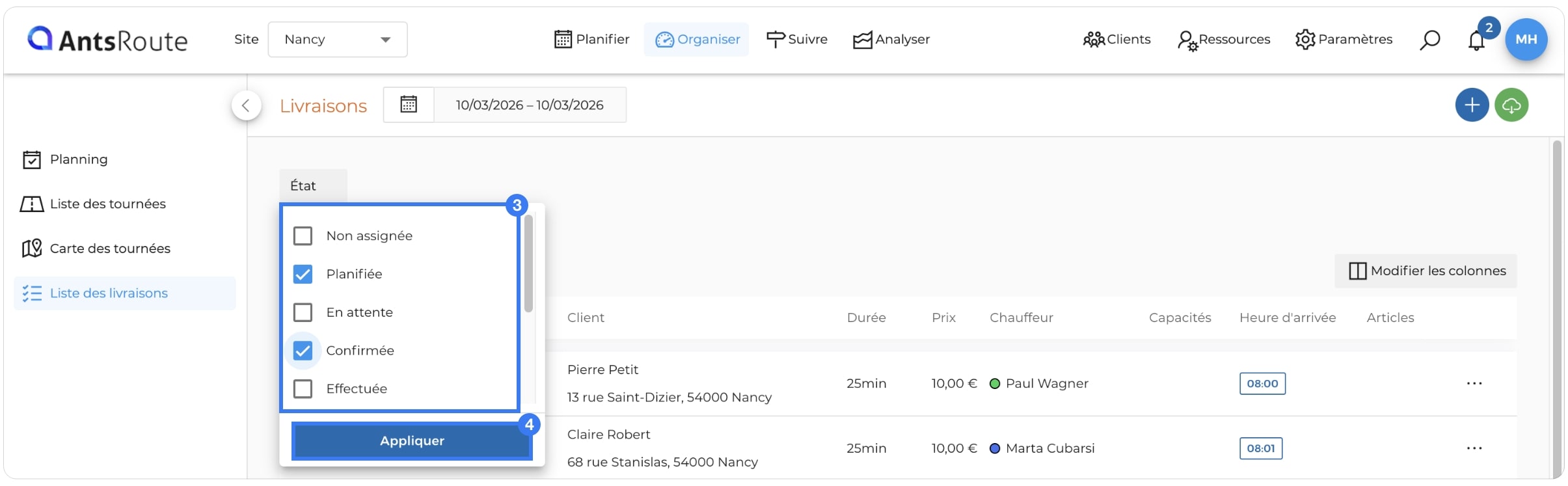Go to the Suivre section
1568x486 pixels.
coord(797,40)
